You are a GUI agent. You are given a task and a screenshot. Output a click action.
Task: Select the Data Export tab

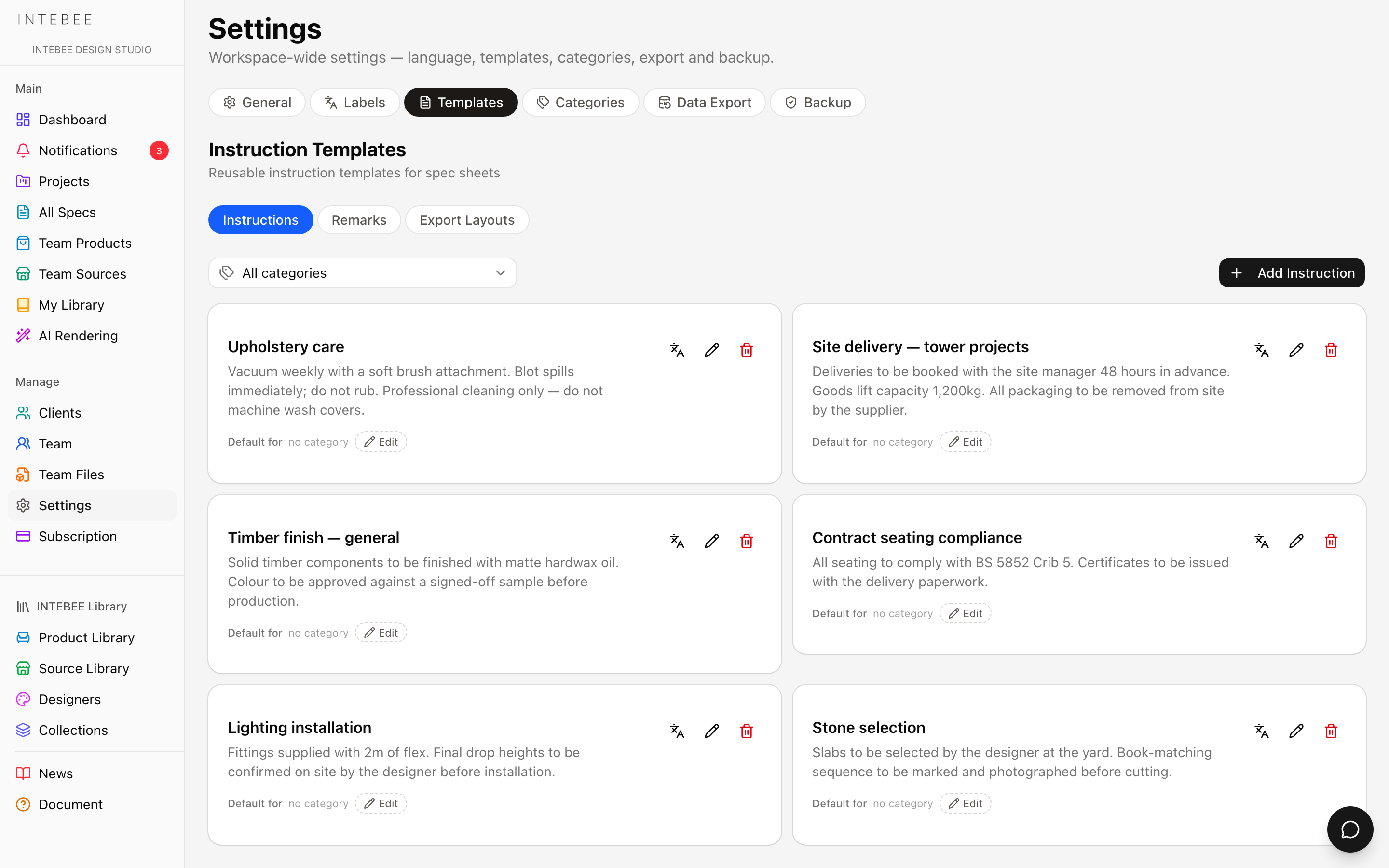[x=704, y=102]
